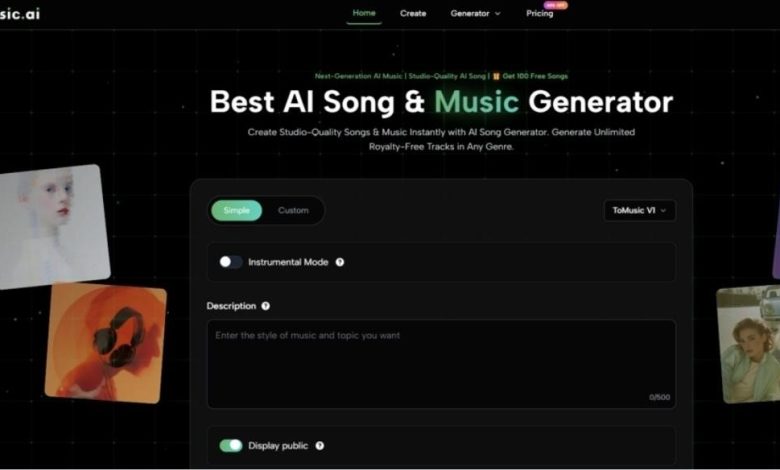Open the ToMusic V1 model dropdown
This screenshot has width=780, height=470.
(x=639, y=210)
